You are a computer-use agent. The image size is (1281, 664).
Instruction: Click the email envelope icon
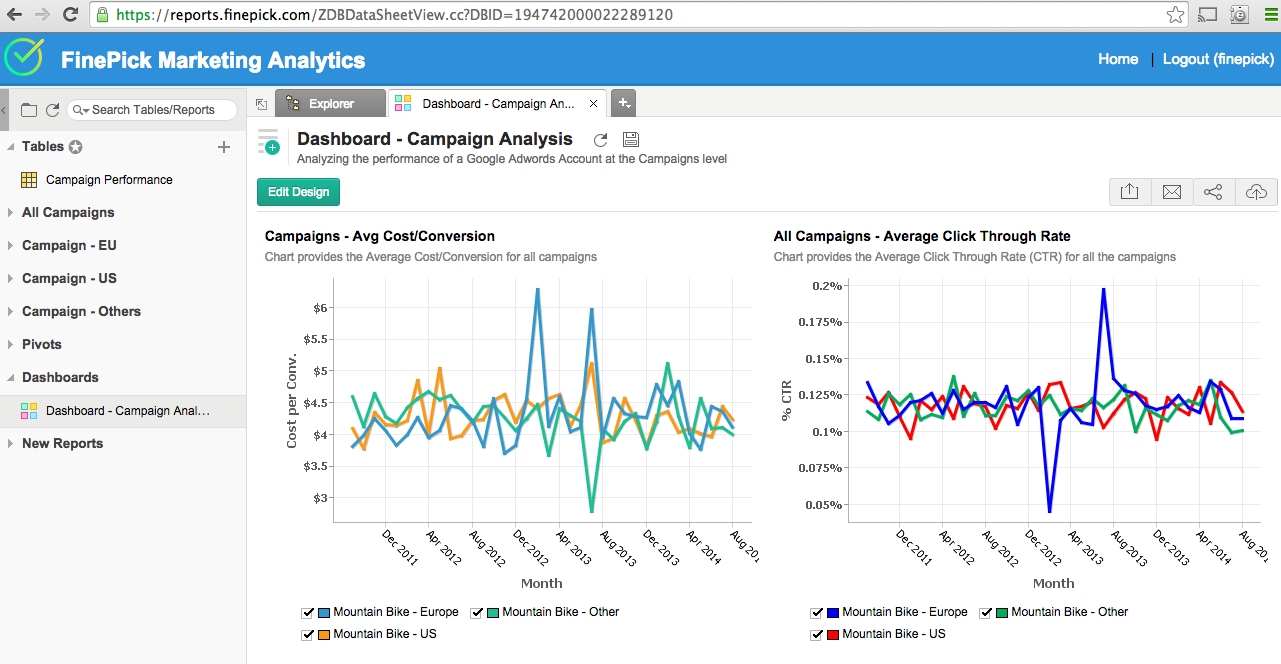click(x=1171, y=191)
